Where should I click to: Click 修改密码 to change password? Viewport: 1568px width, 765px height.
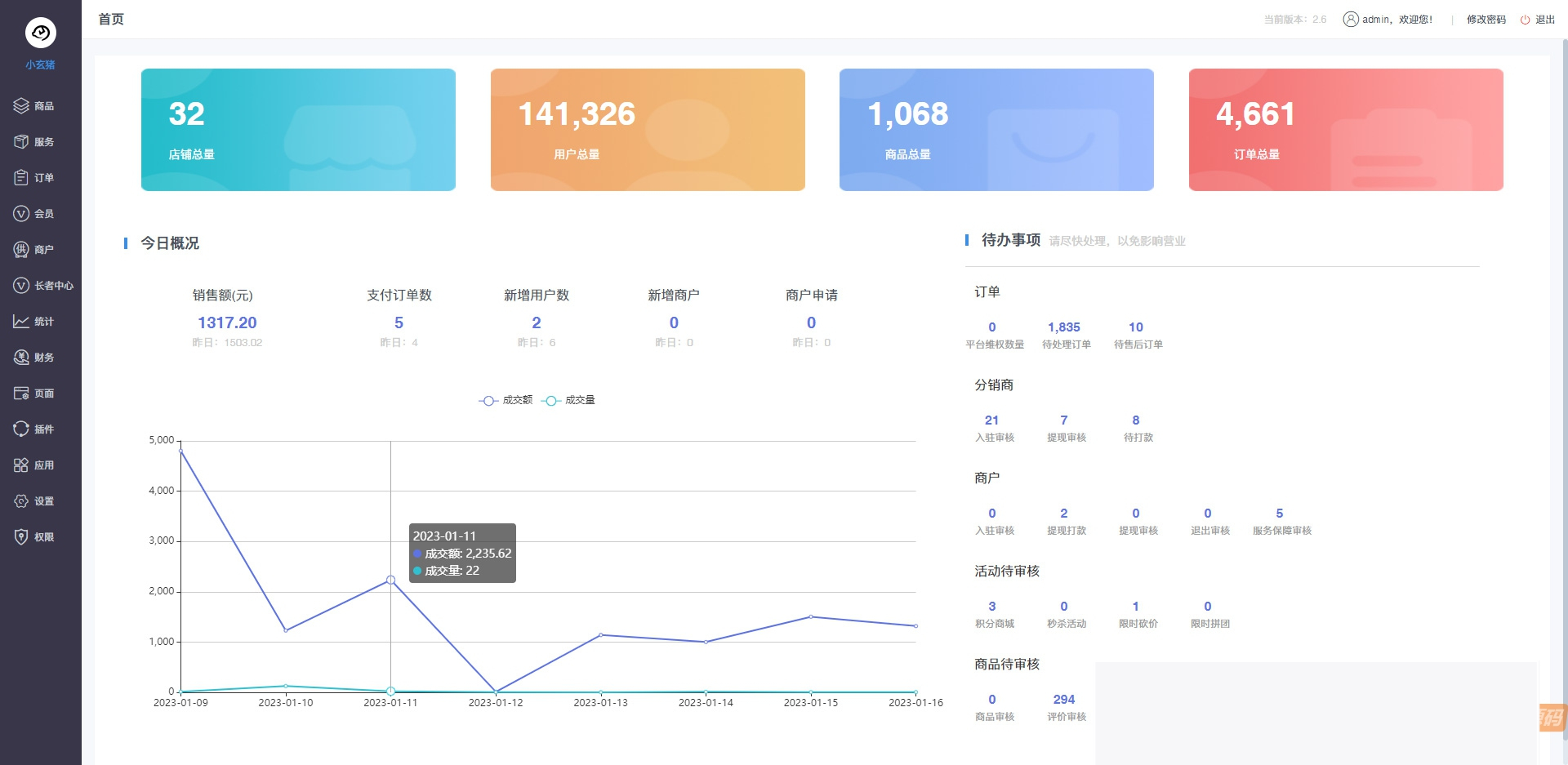coord(1485,19)
